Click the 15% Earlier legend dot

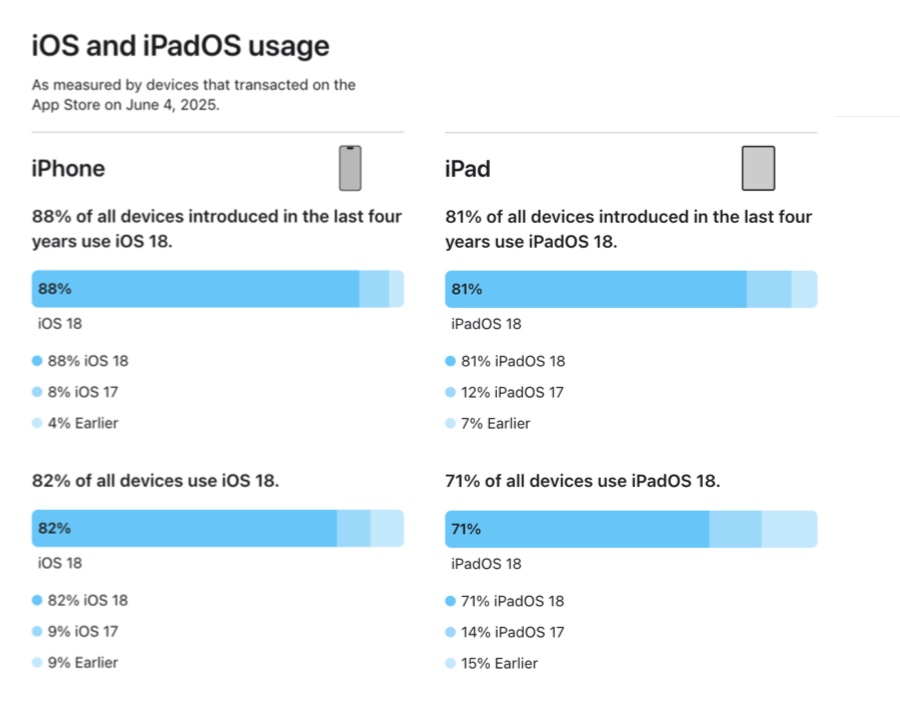450,663
